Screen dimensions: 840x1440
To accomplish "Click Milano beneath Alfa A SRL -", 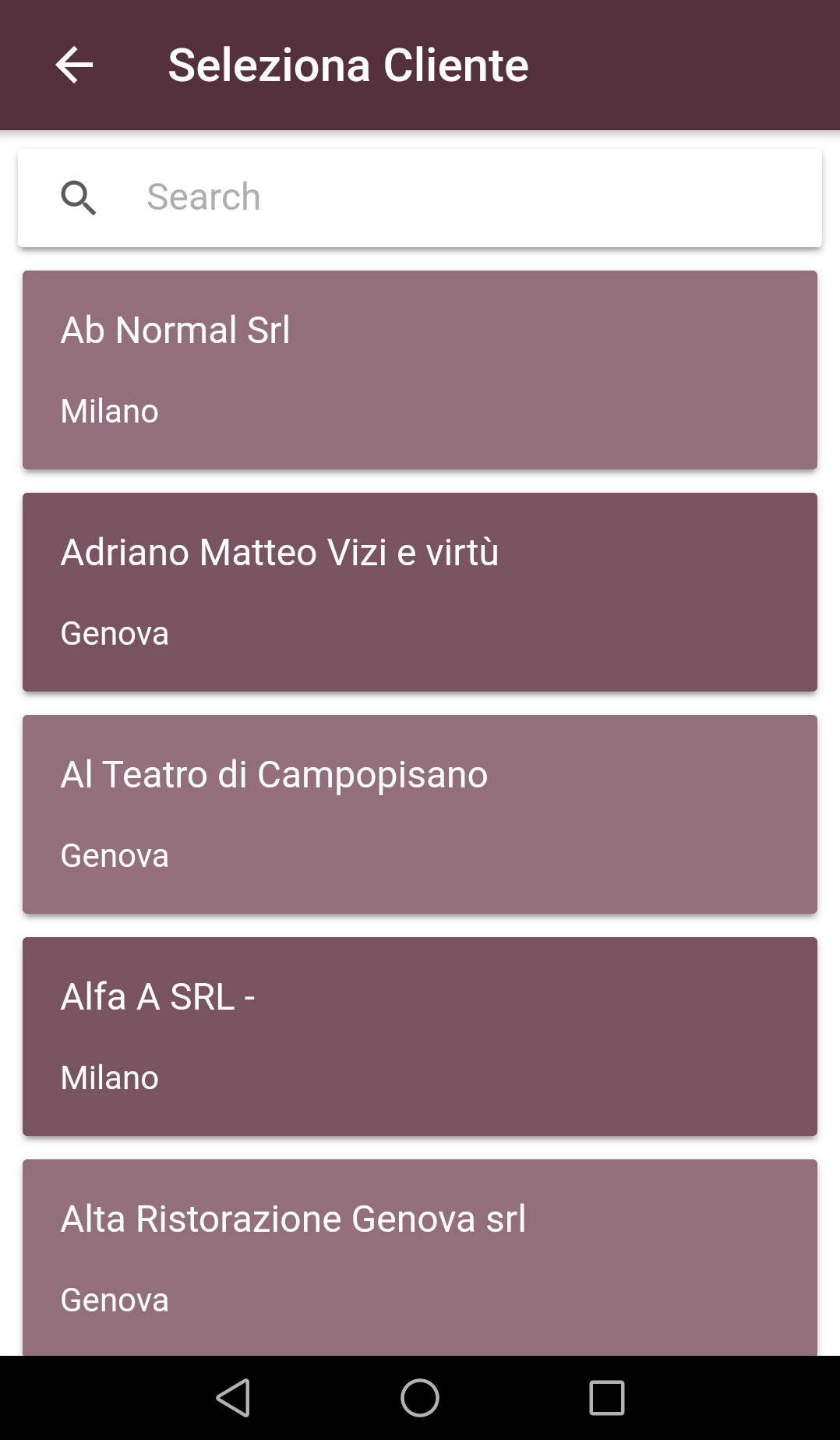I will tap(110, 1078).
